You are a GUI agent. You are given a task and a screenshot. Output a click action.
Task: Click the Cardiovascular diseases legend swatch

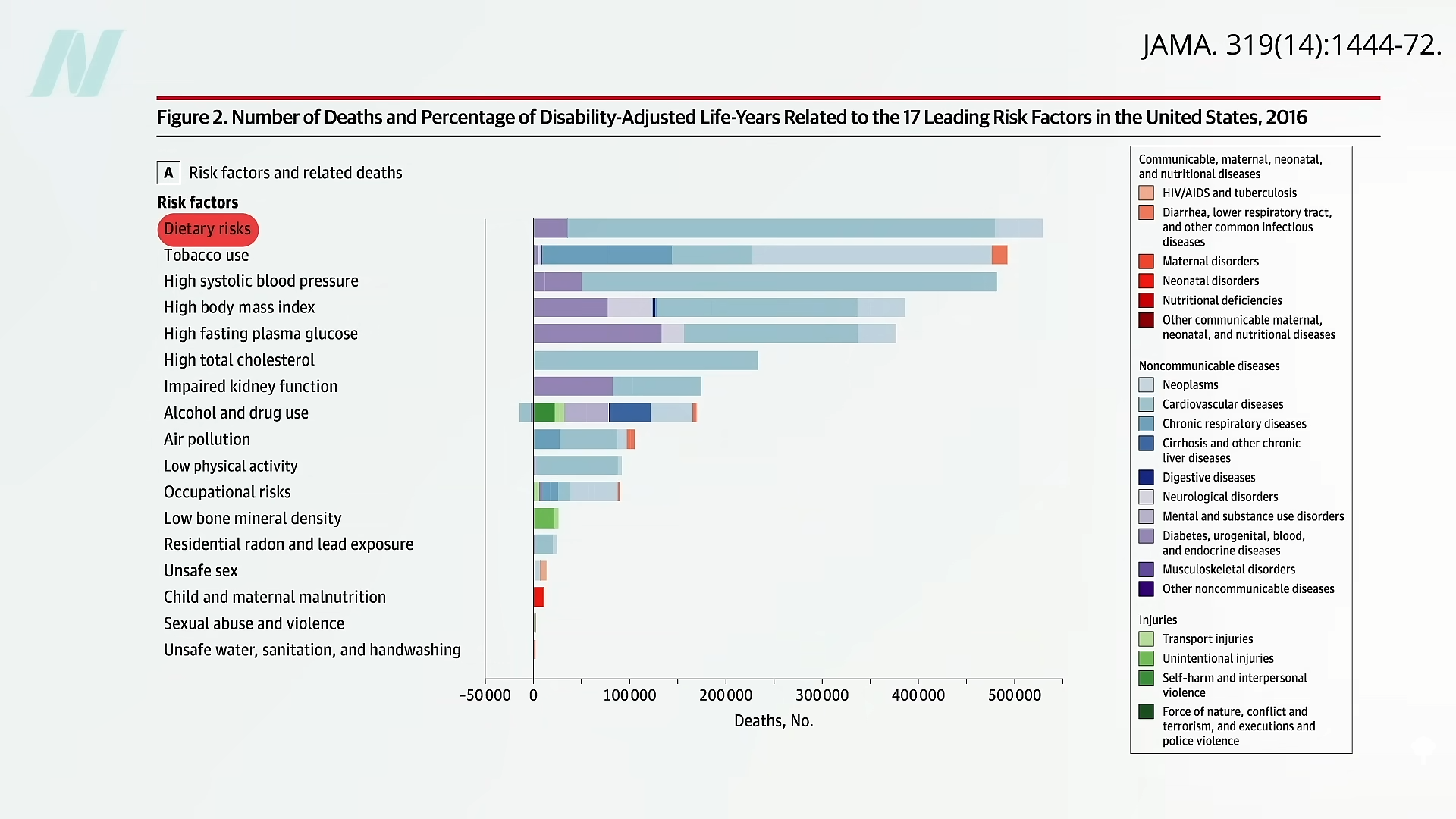point(1146,405)
